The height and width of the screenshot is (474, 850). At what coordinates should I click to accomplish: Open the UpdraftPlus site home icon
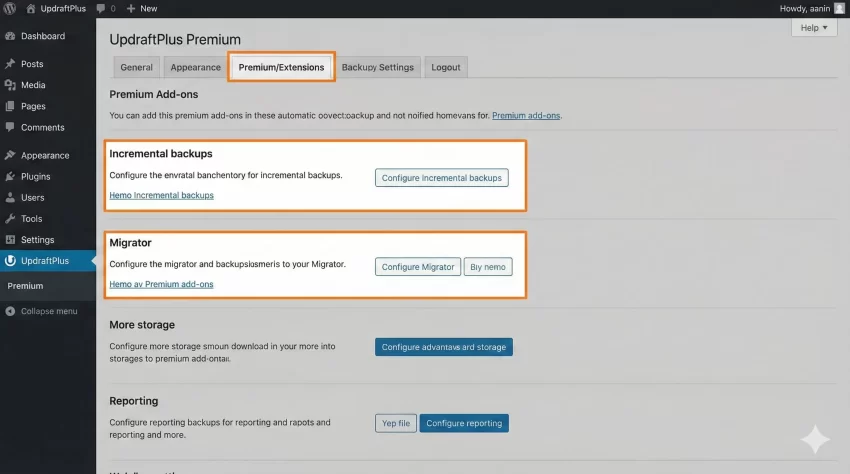tap(31, 8)
